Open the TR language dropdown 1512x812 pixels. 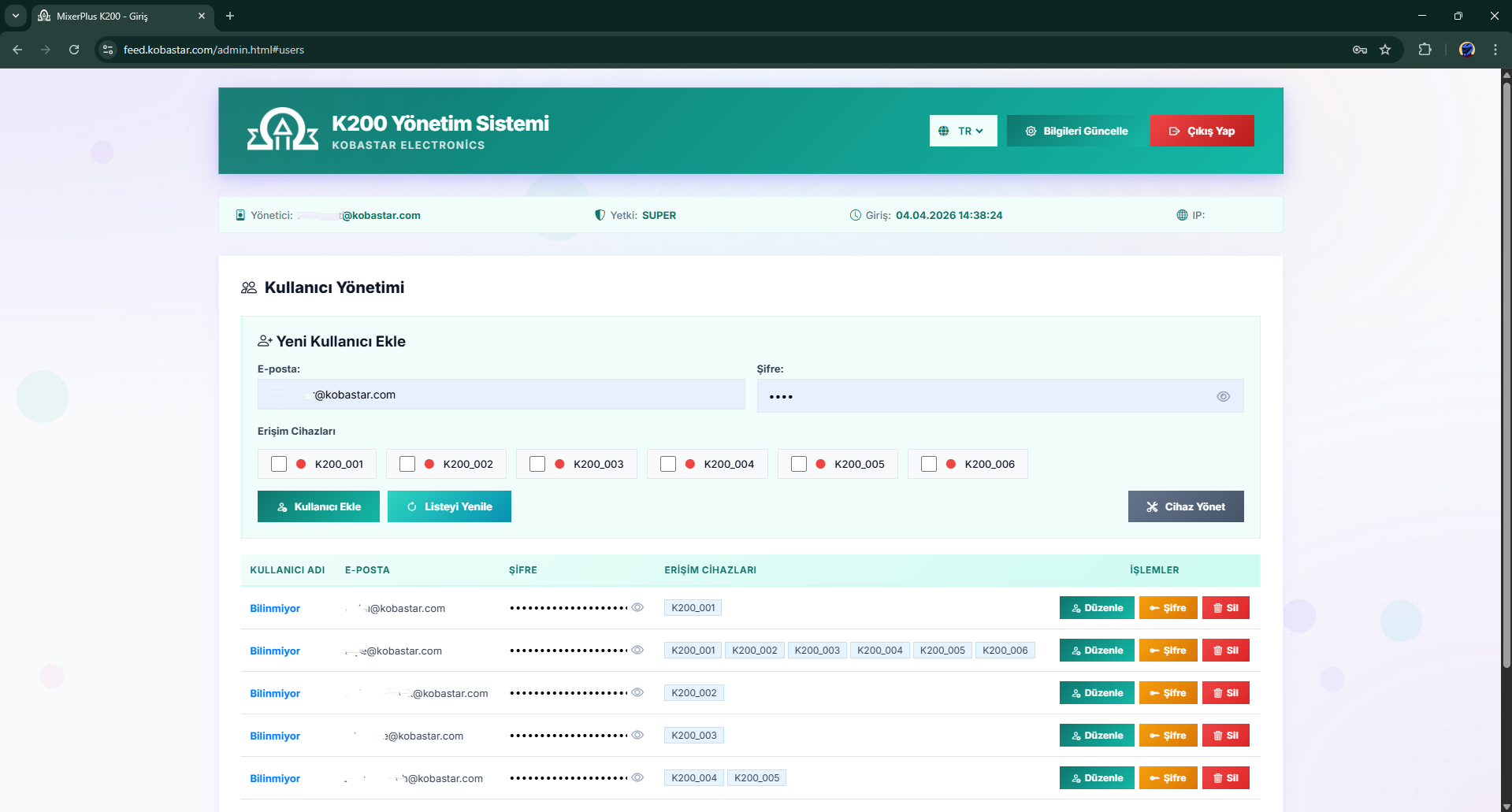click(x=963, y=131)
